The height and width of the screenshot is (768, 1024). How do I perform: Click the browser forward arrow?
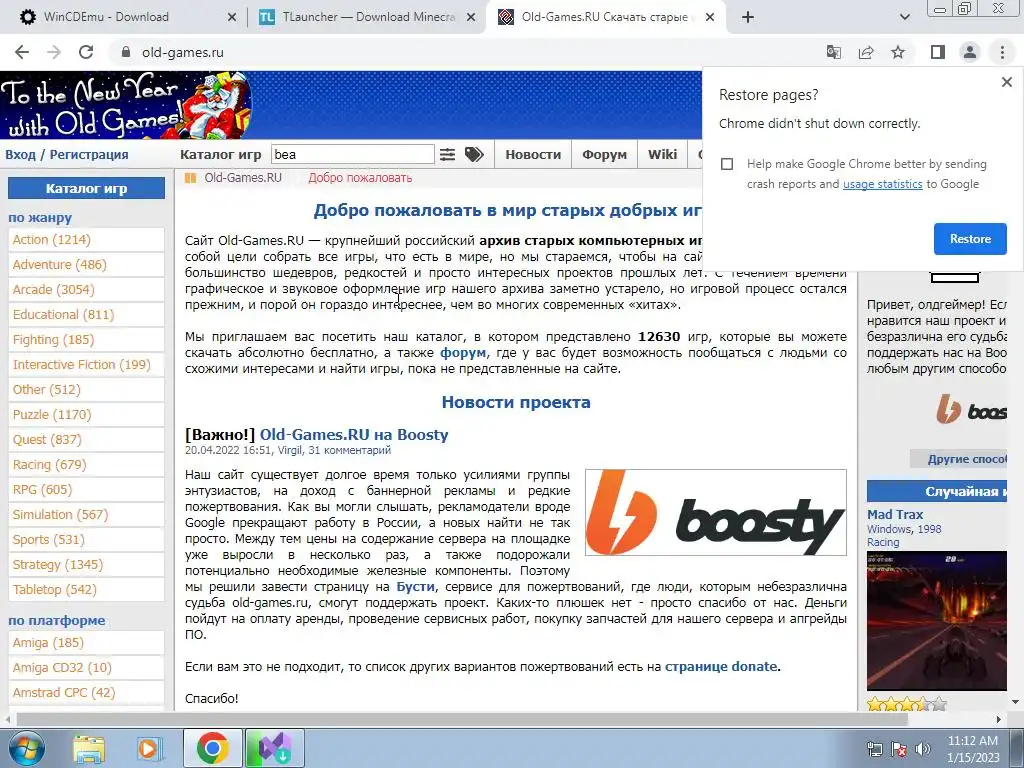coord(54,52)
